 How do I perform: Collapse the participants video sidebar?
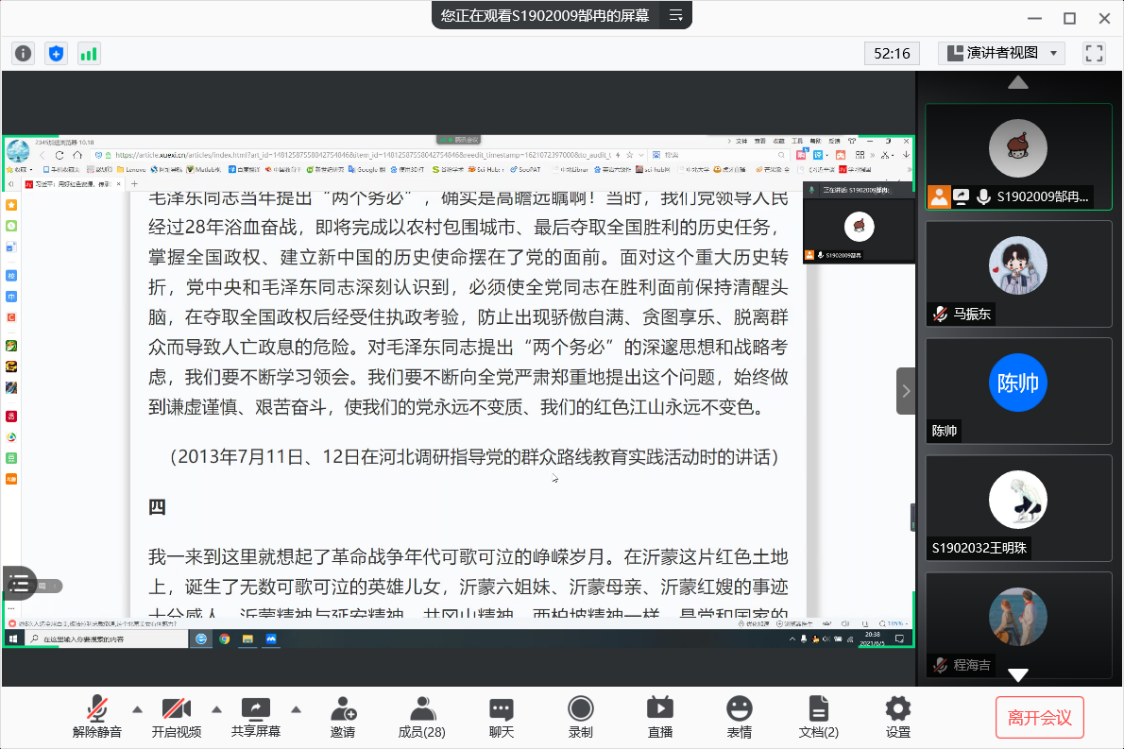[x=905, y=391]
